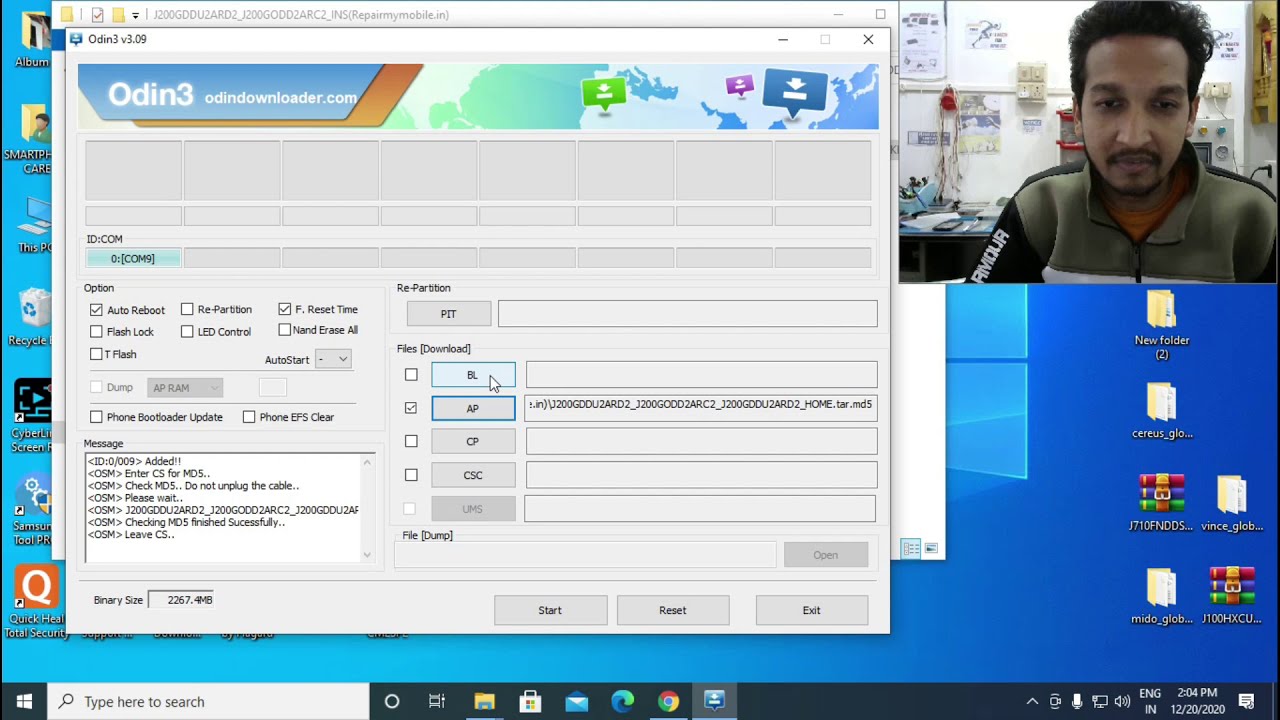The height and width of the screenshot is (720, 1280).
Task: Click the odindownloader.com banner text
Action: pyautogui.click(x=281, y=97)
